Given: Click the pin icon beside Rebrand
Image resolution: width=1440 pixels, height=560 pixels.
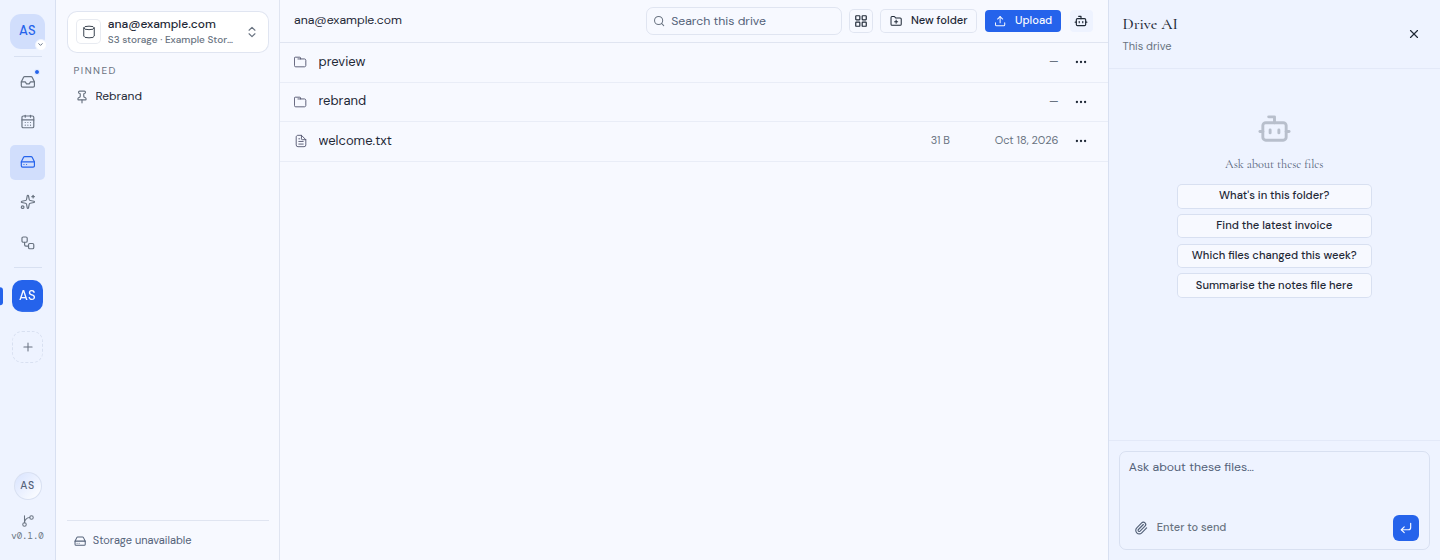Looking at the screenshot, I should point(82,96).
